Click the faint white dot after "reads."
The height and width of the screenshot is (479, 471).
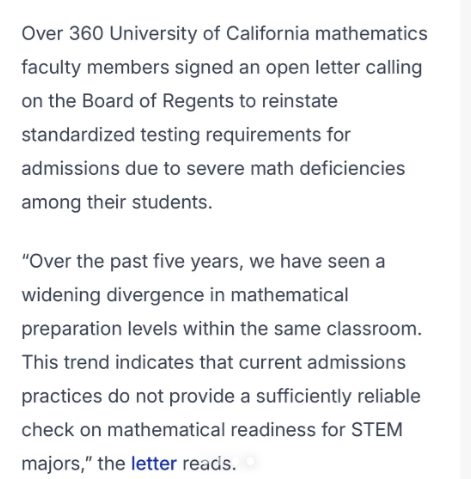236,460
